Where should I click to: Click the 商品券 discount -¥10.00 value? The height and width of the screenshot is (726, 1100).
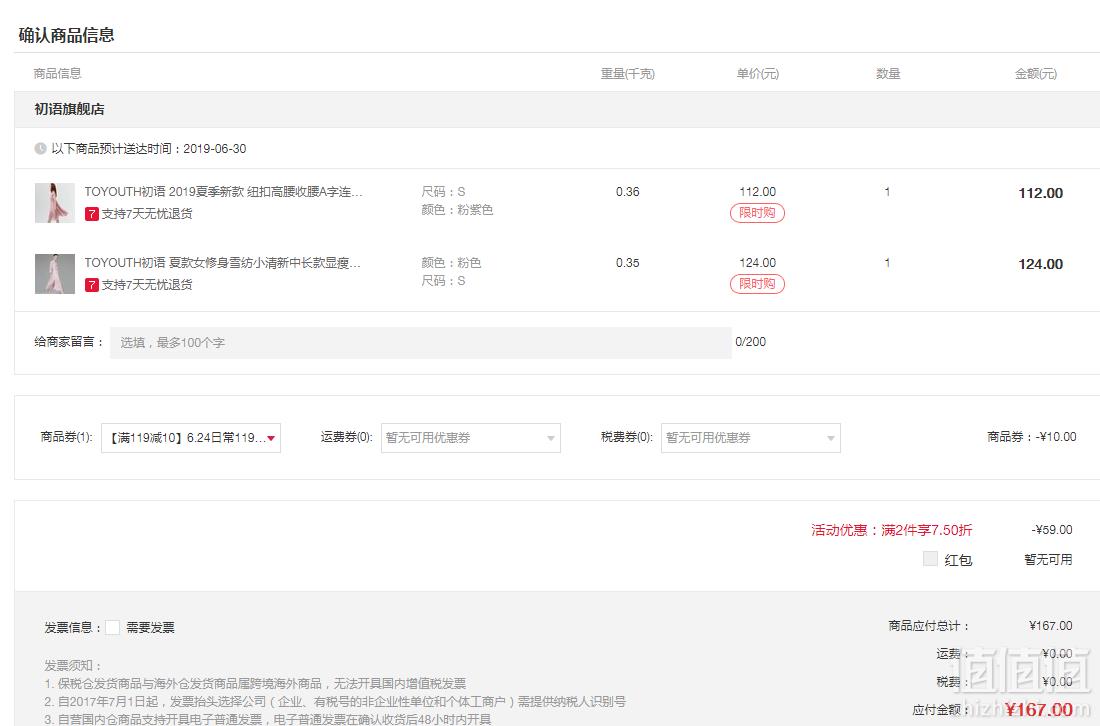[x=1056, y=437]
